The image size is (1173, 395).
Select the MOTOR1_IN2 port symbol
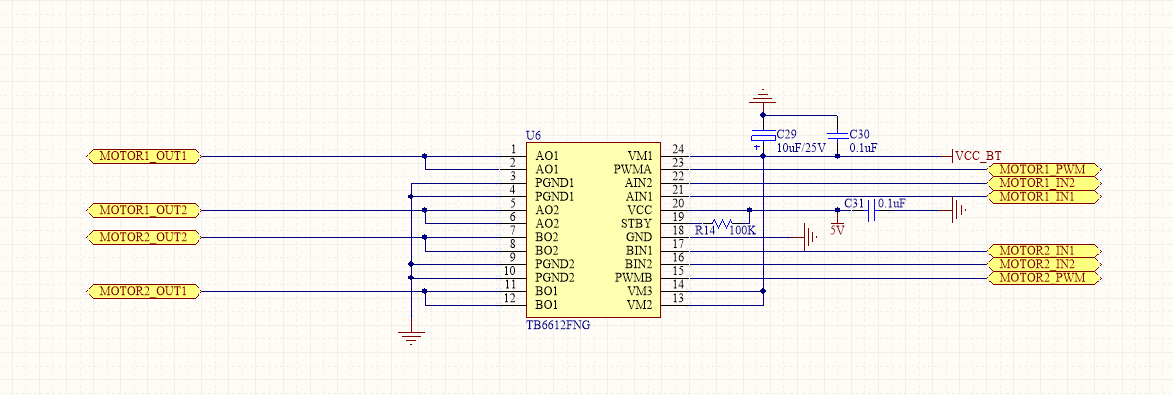[1044, 183]
